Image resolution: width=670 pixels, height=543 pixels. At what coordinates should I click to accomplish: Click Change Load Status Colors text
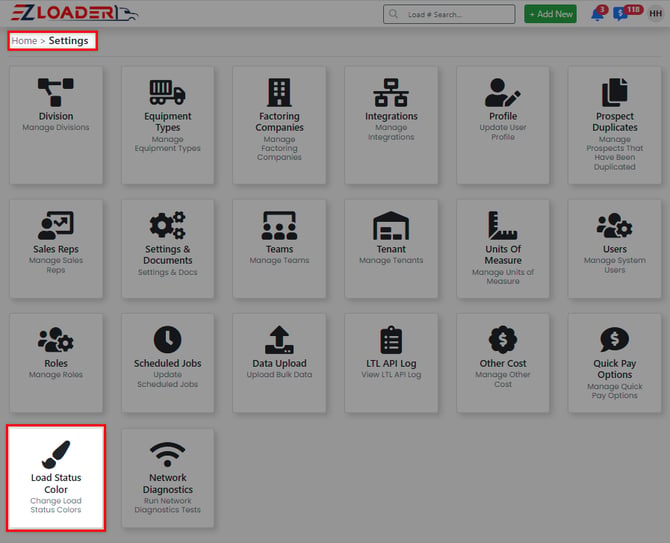(x=56, y=505)
